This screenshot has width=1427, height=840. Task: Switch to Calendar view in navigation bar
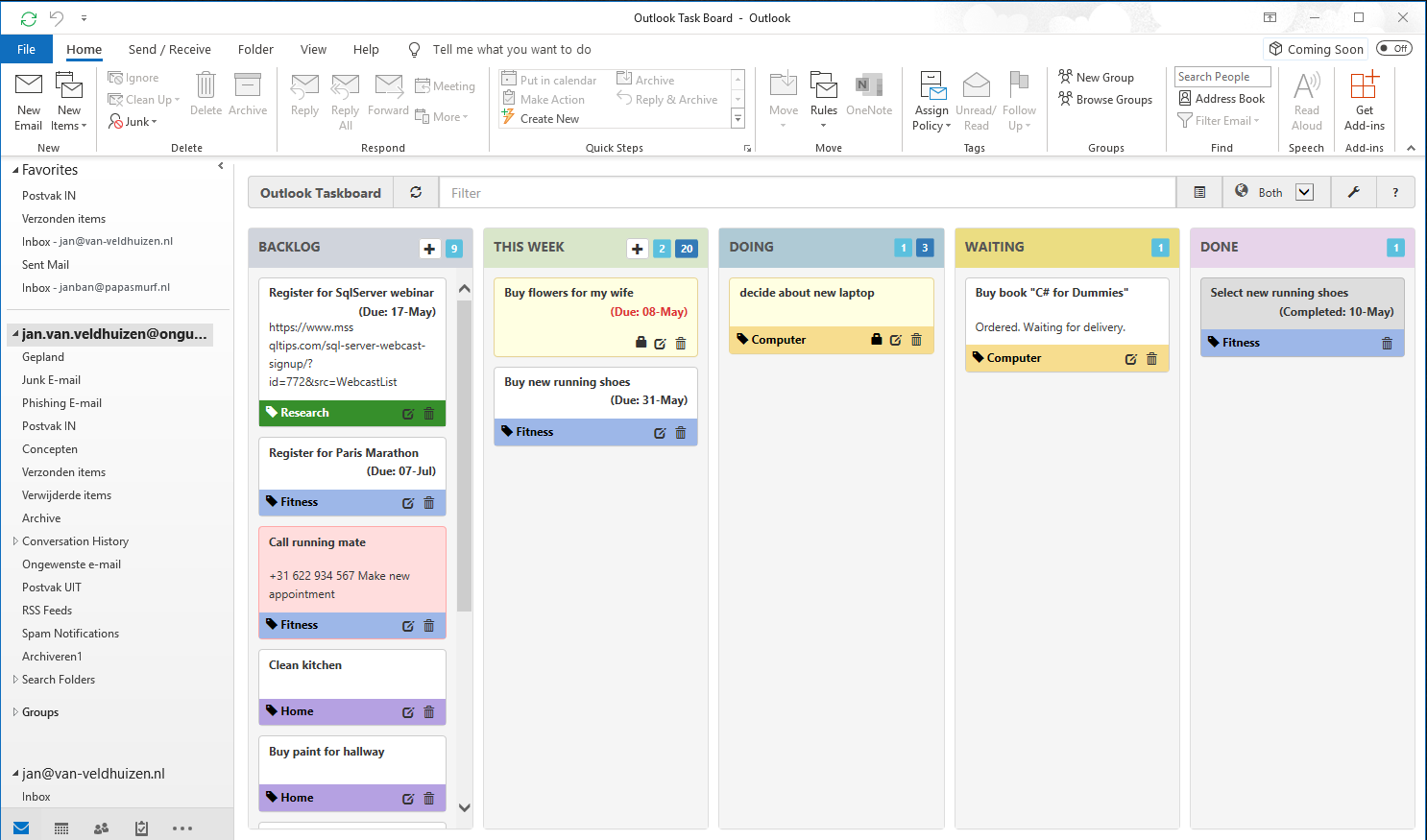pos(61,828)
